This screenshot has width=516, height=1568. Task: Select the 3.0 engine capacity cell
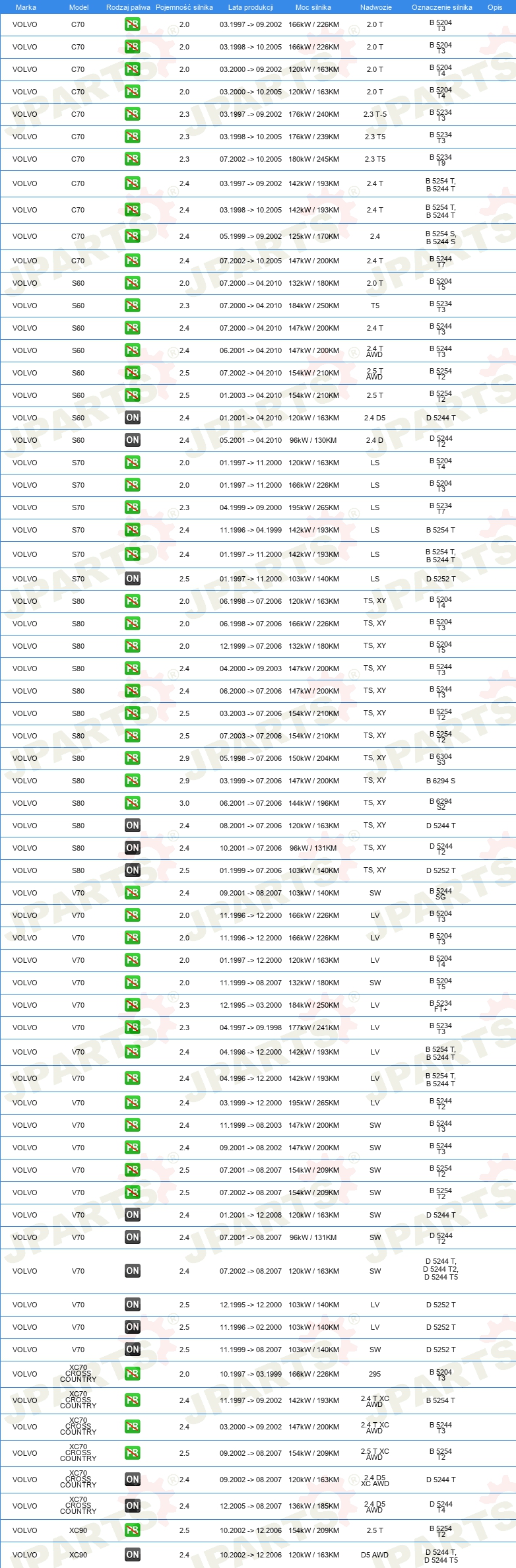tap(184, 803)
